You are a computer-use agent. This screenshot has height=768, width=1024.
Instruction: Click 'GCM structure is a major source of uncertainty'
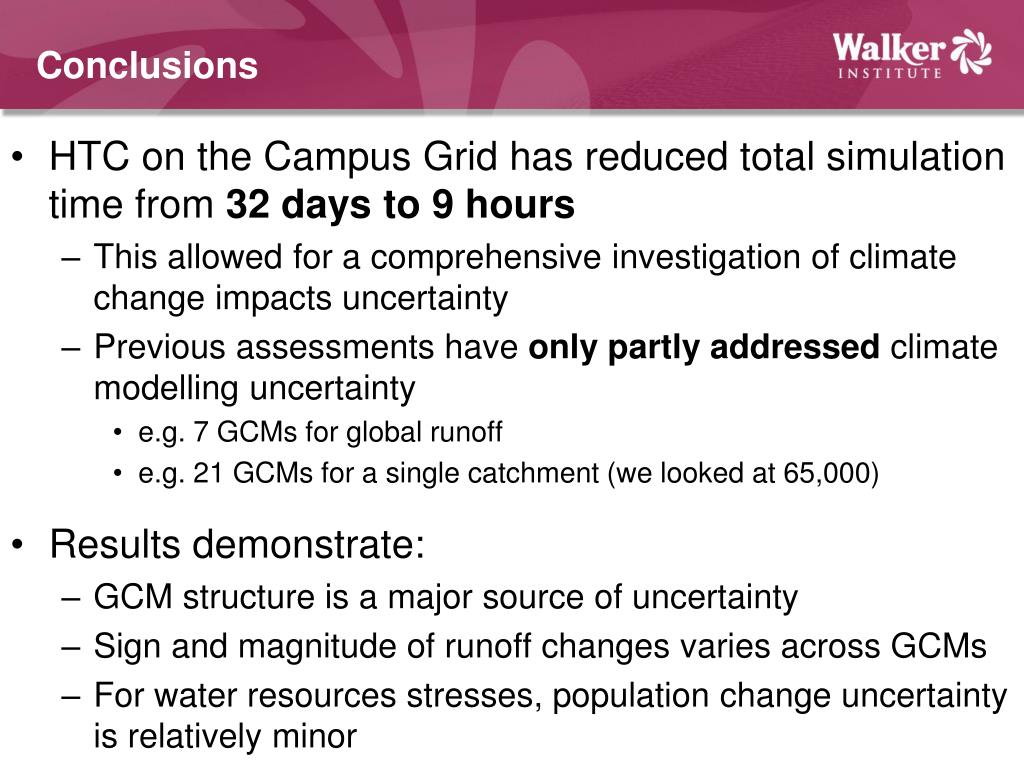(x=445, y=597)
